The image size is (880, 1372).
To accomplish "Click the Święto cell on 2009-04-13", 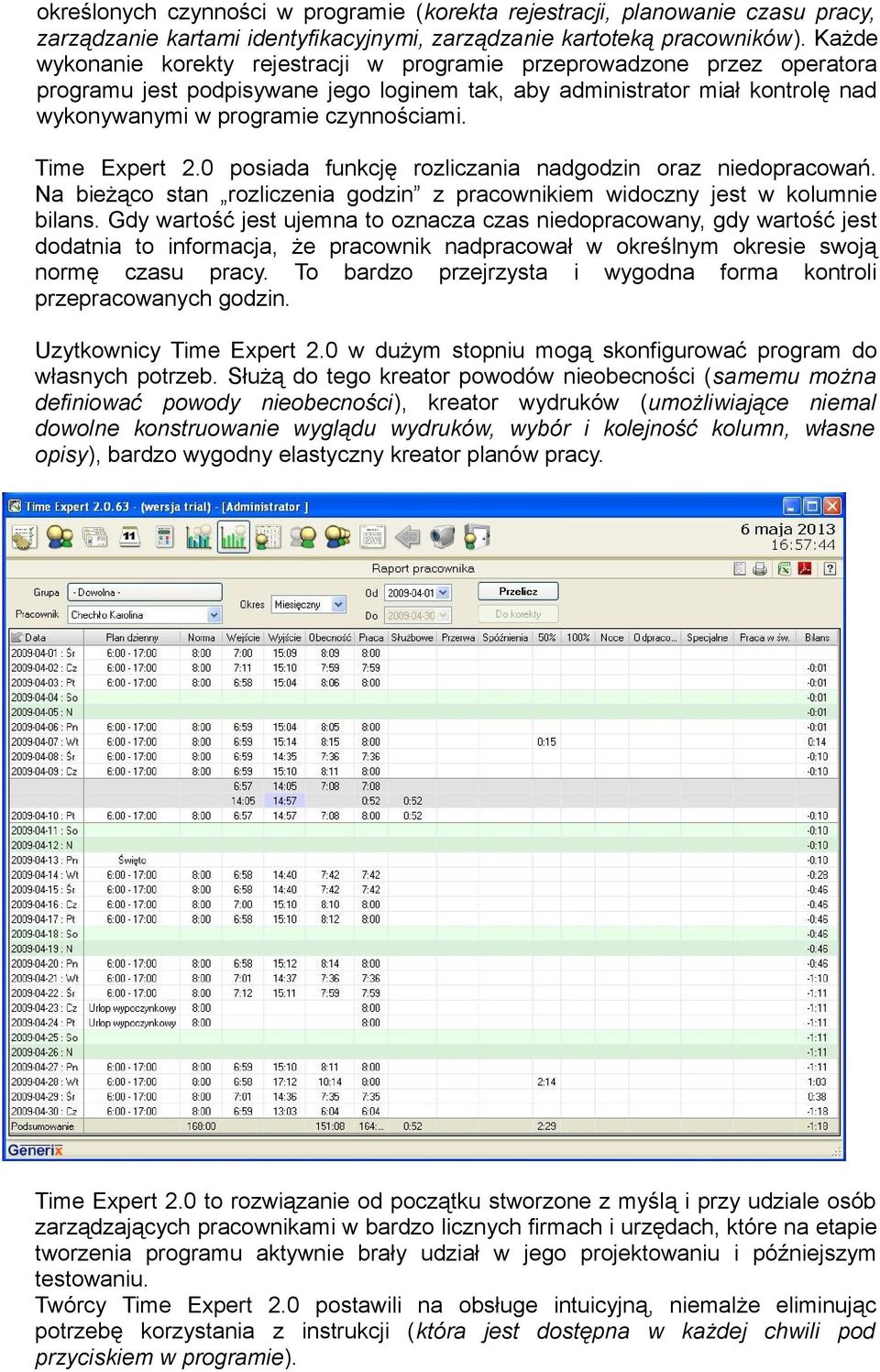I will pyautogui.click(x=132, y=861).
